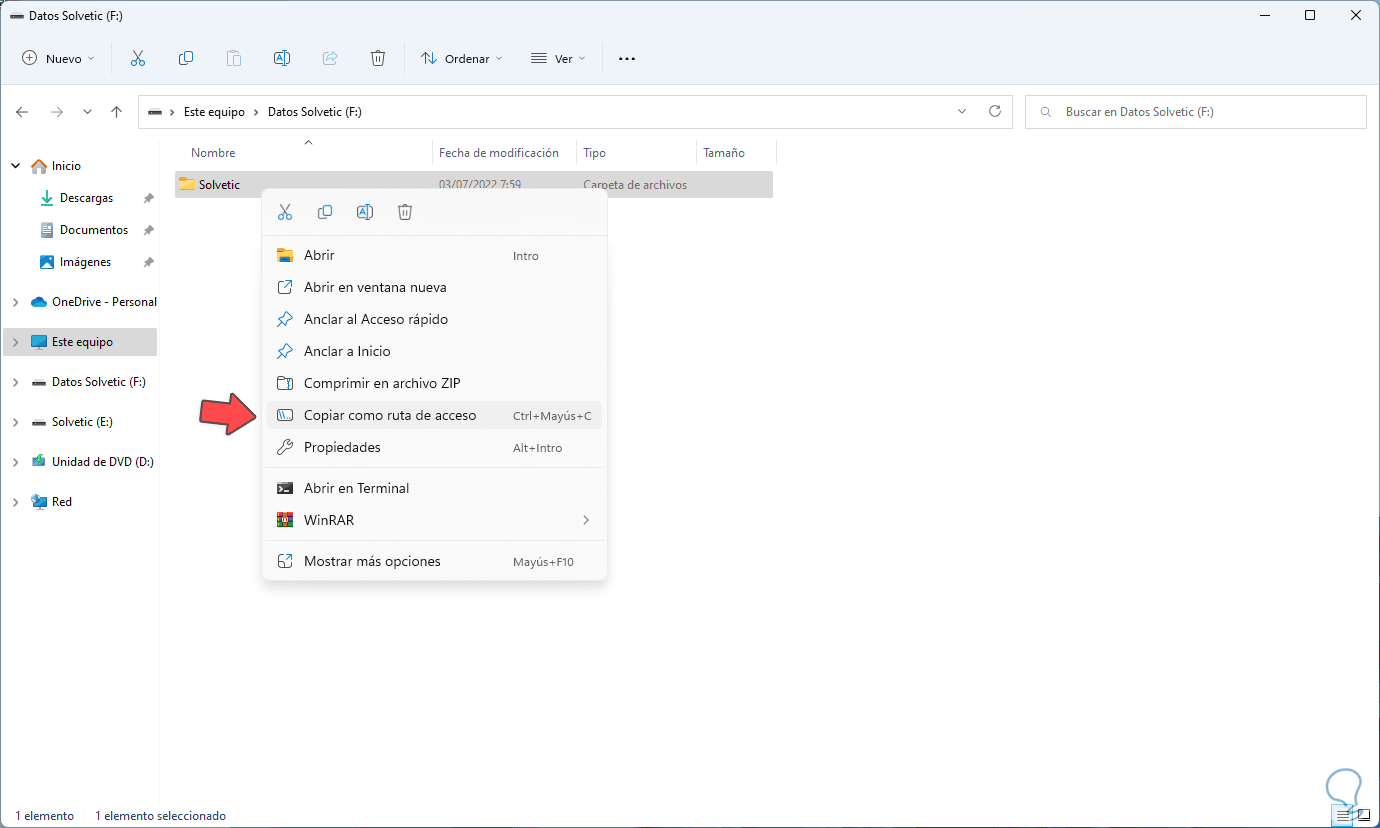Click the Copy icon in the context menu
The image size is (1380, 828).
coord(325,212)
